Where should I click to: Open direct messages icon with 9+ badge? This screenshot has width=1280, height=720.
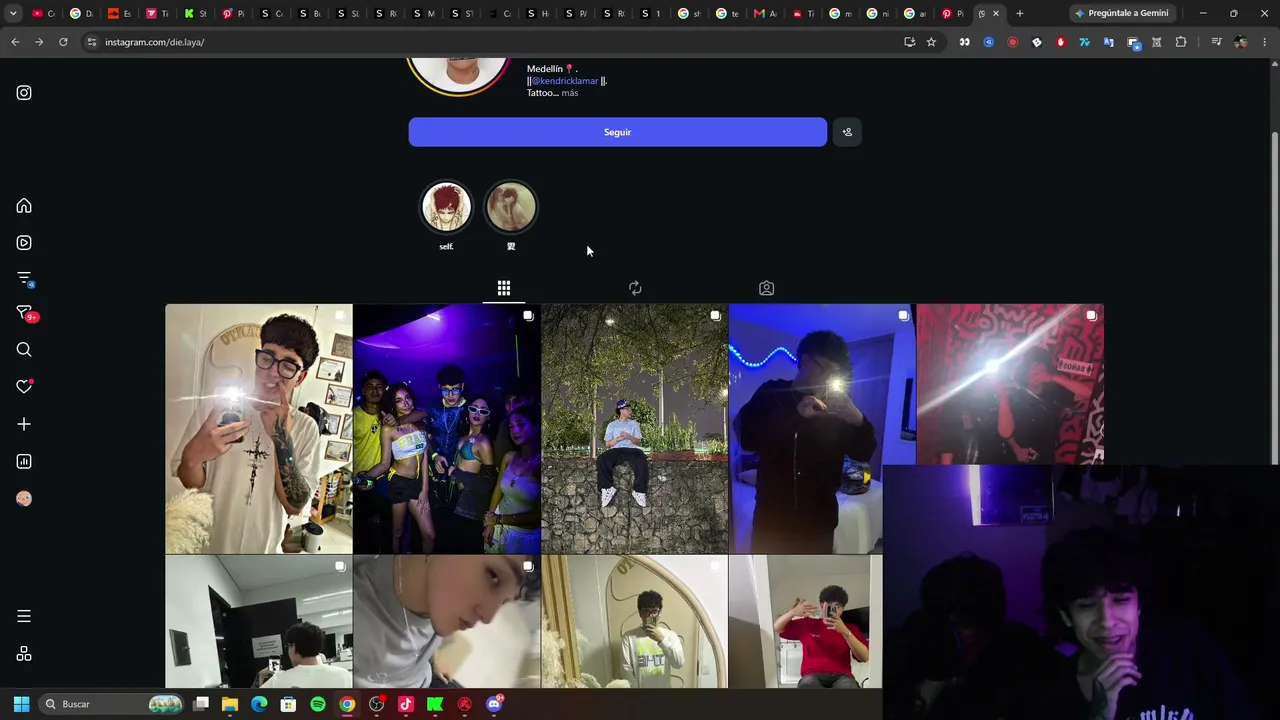(24, 315)
